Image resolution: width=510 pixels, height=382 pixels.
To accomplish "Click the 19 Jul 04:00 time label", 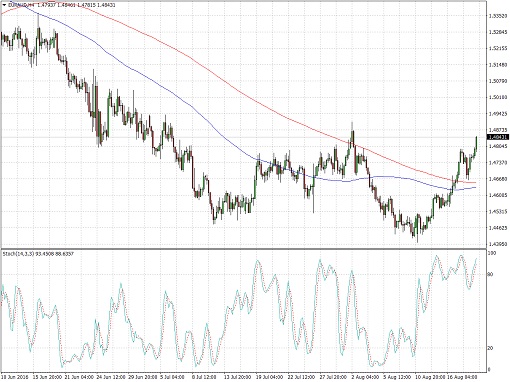I will (x=270, y=377).
